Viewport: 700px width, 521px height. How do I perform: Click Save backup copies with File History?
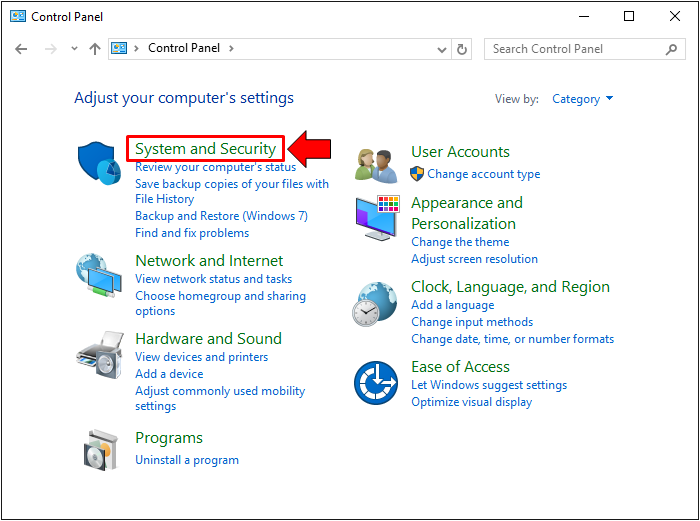tap(232, 191)
